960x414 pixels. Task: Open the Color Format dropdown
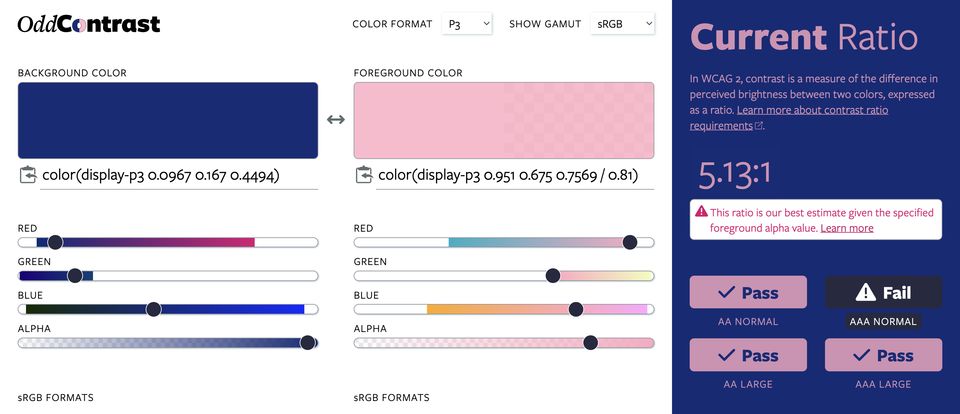pos(467,24)
